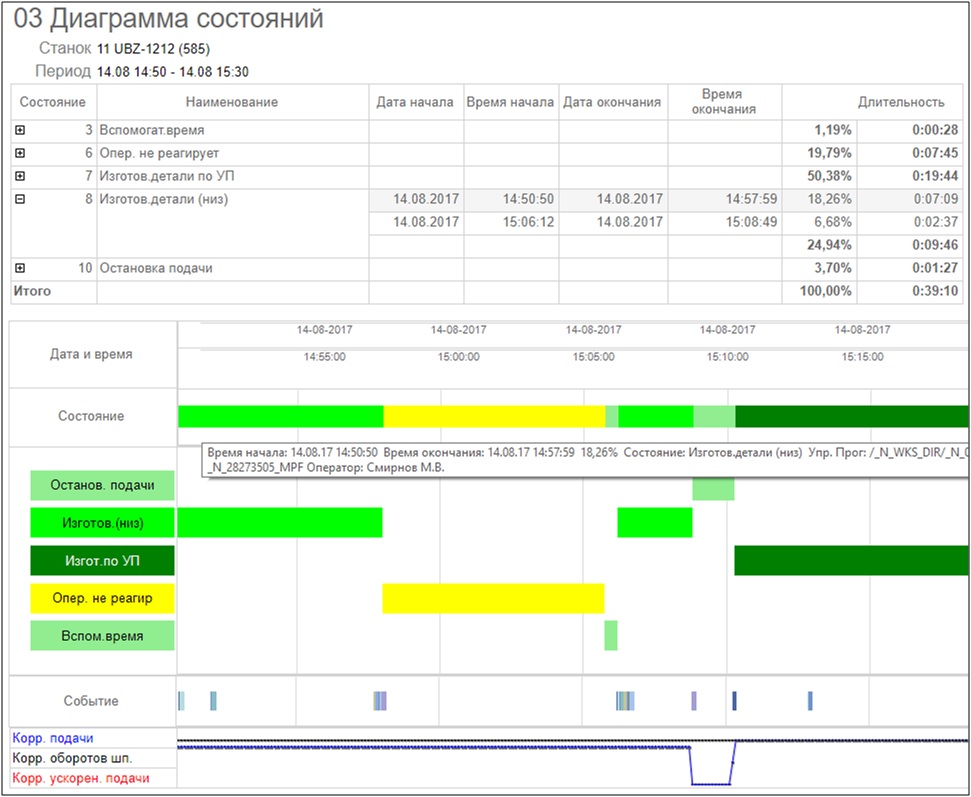Click the Время окончания column header
This screenshot has width=971, height=797.
pyautogui.click(x=724, y=102)
